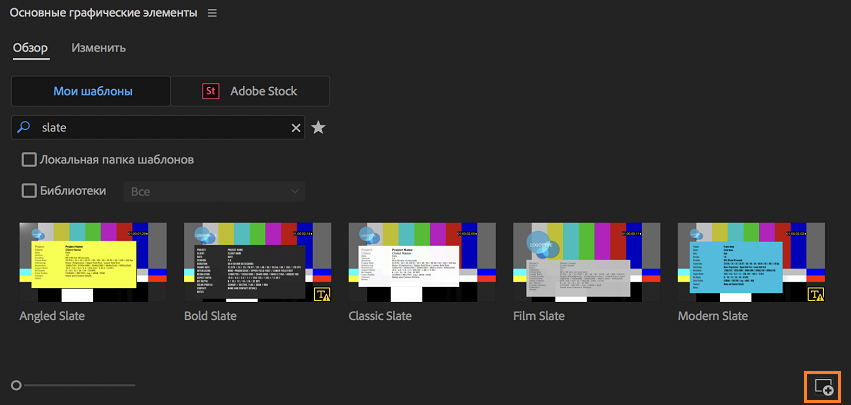
Task: Click the Основные графические элементы panel title
Action: tap(103, 13)
